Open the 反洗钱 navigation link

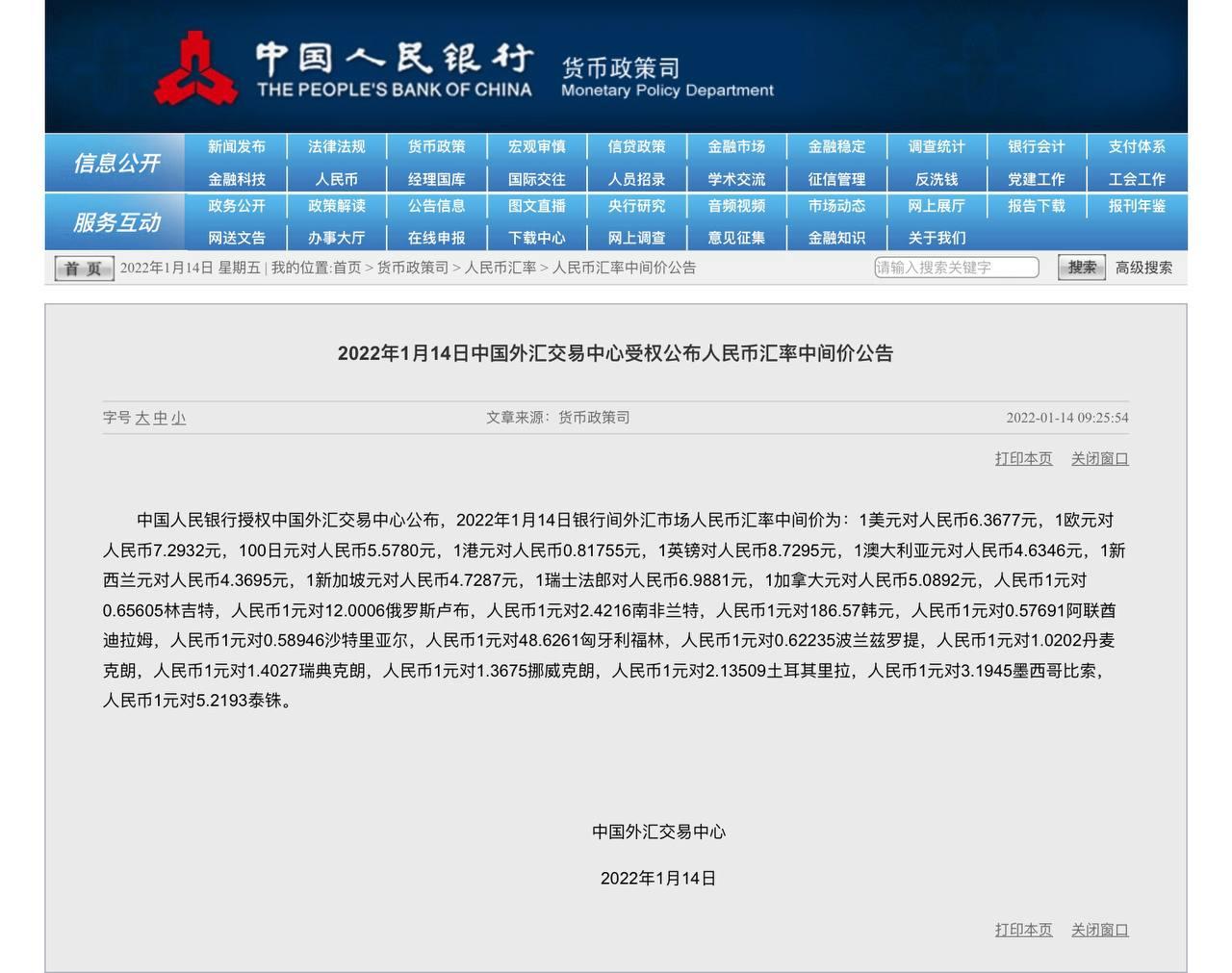[937, 179]
